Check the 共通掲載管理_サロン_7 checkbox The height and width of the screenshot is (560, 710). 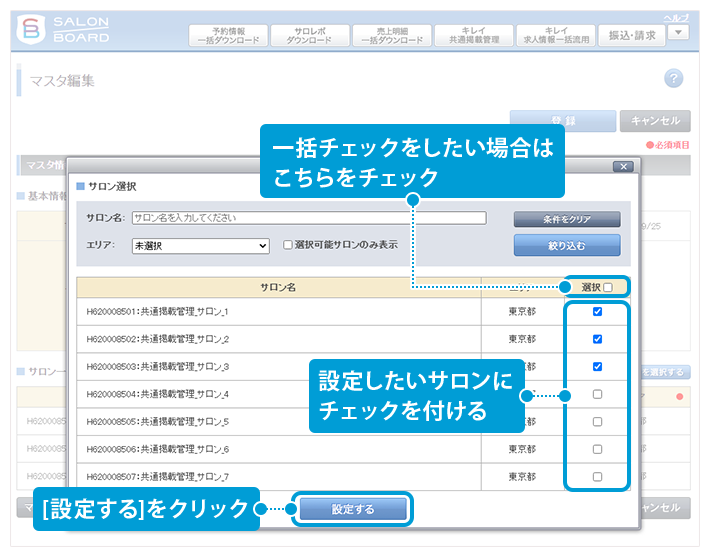597,476
